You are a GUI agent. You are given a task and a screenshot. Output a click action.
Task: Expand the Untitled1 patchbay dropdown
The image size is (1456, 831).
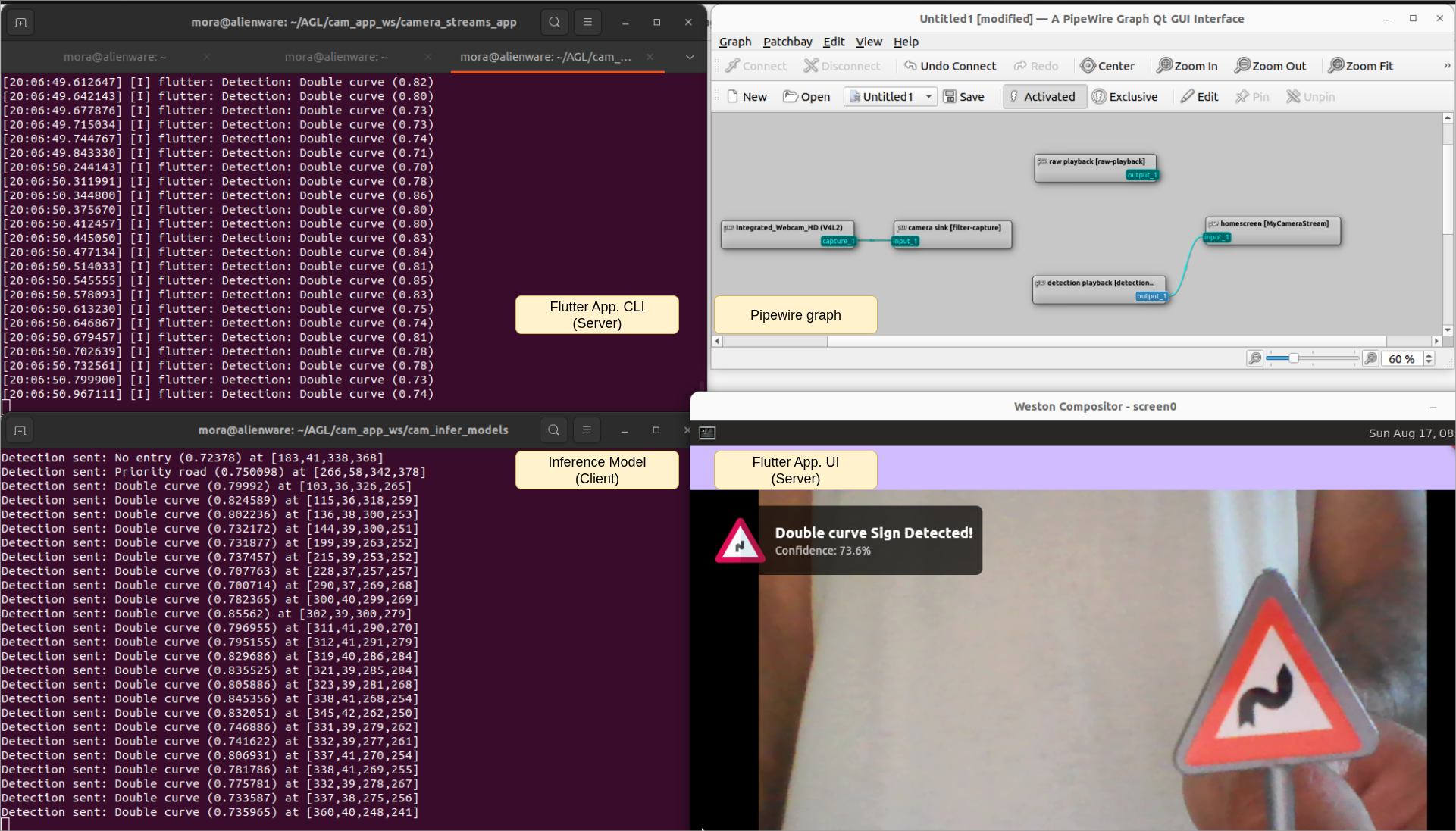point(928,96)
